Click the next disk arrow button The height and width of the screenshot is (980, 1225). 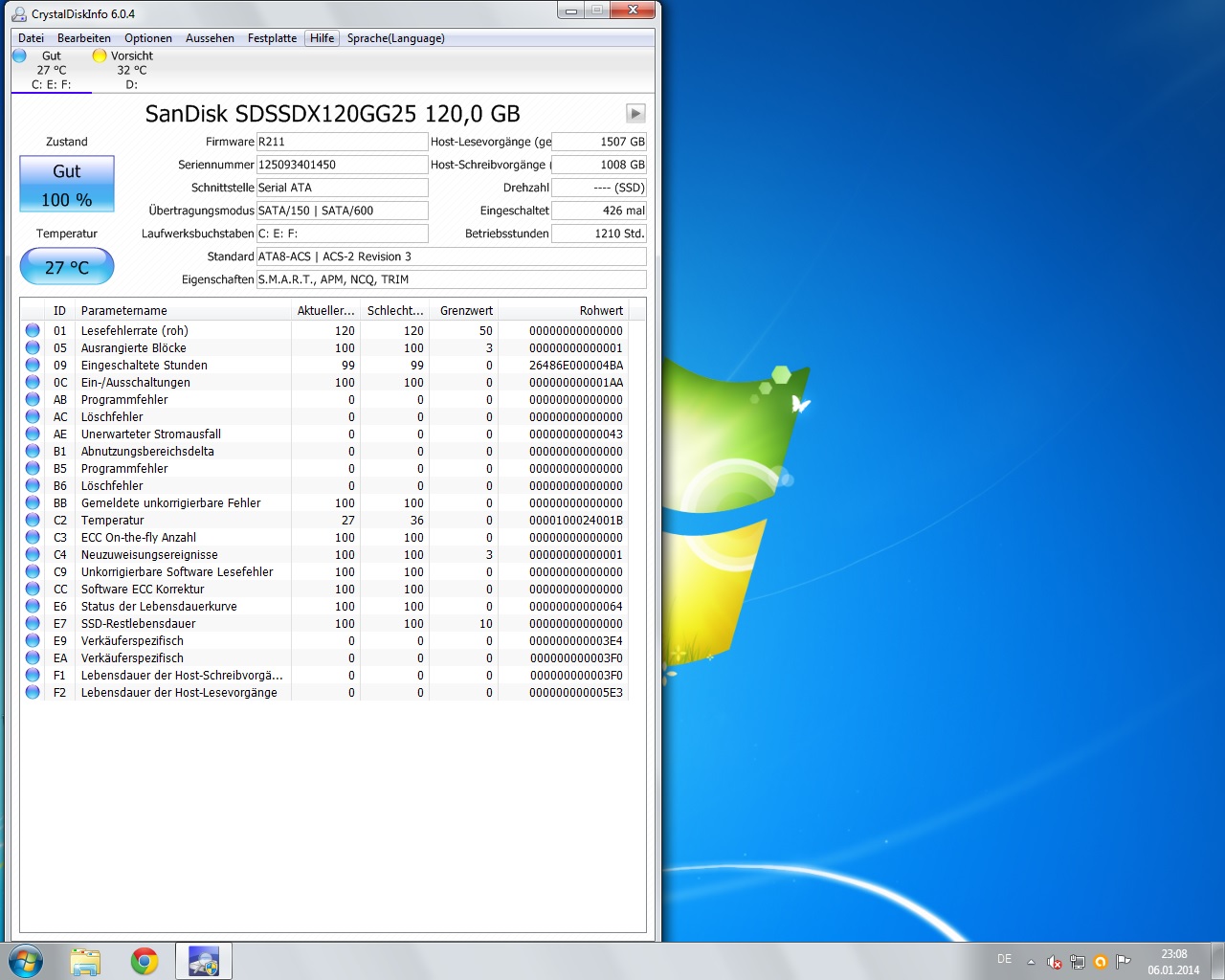(635, 113)
